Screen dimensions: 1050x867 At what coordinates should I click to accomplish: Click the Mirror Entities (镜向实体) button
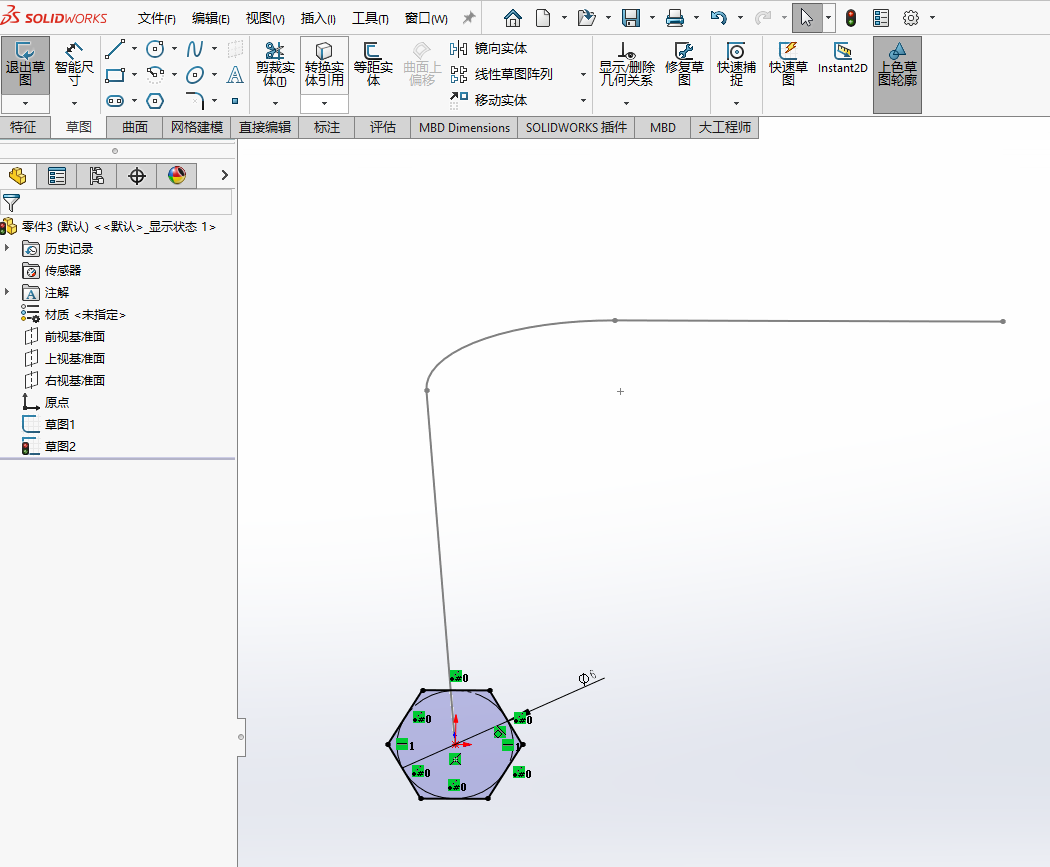point(489,48)
